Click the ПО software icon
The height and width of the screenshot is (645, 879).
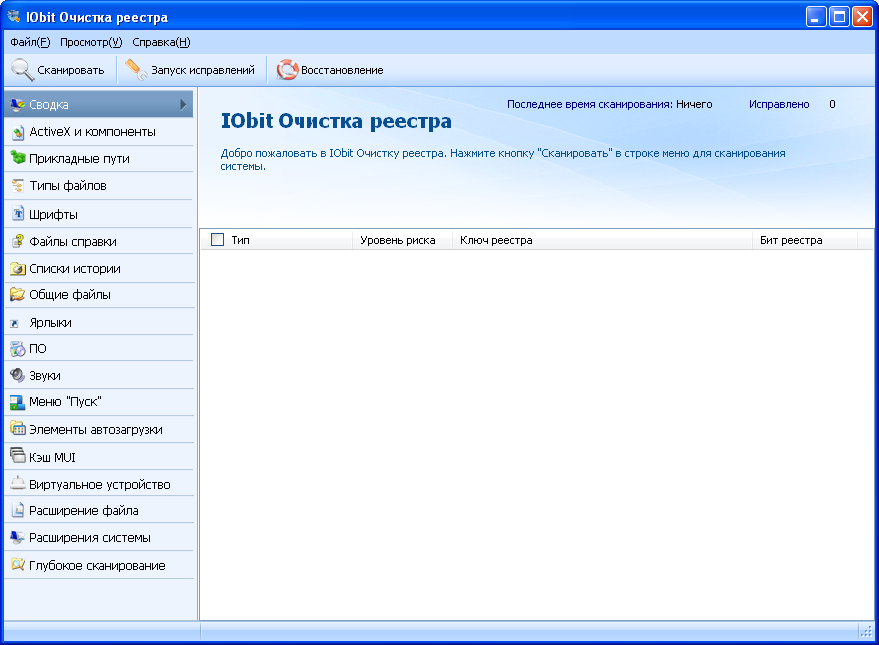click(18, 349)
